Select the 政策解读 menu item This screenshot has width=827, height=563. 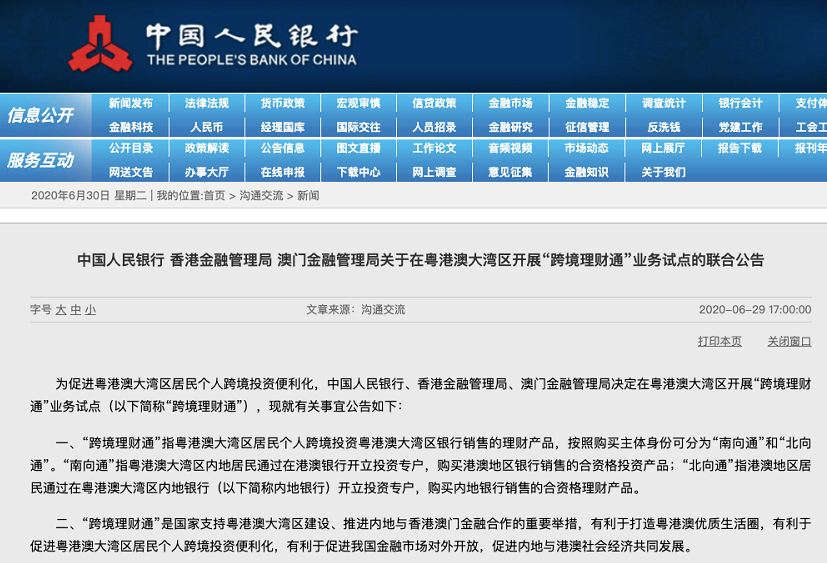tap(206, 148)
